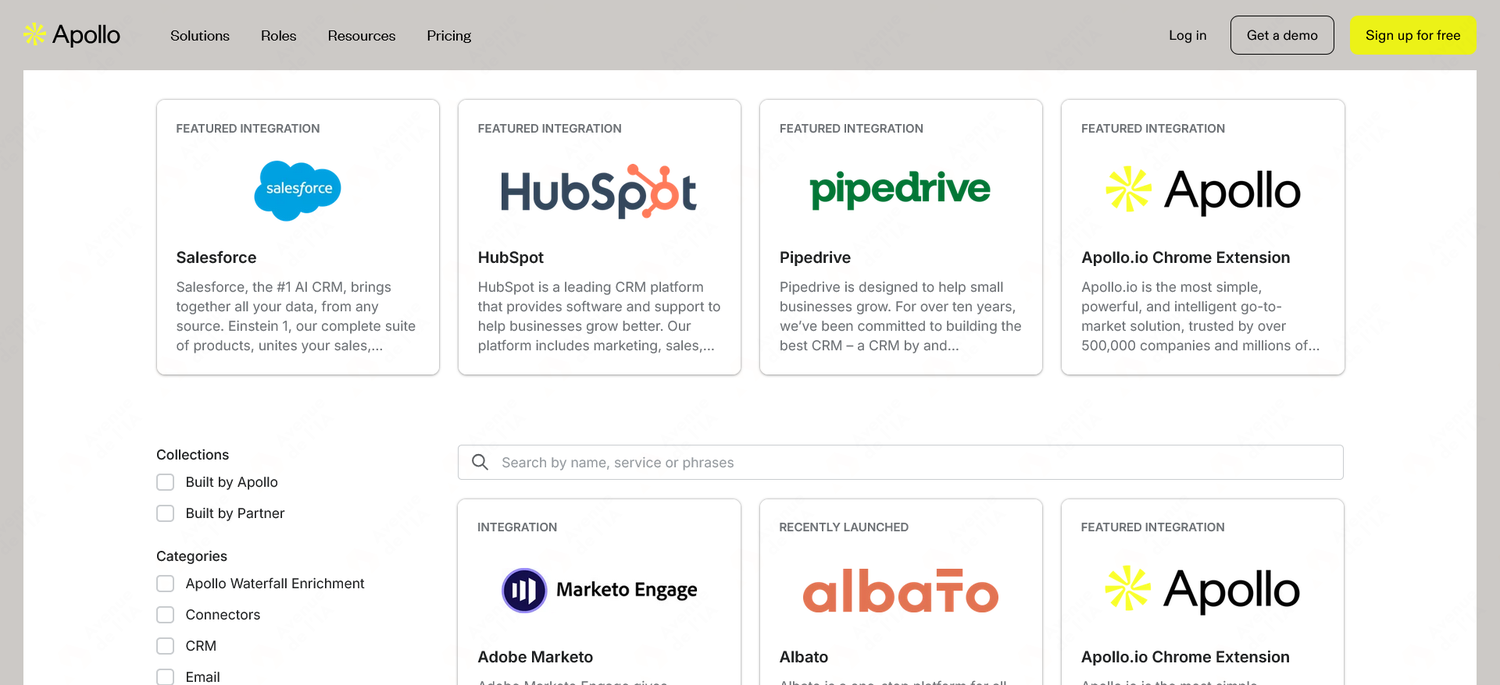
Task: Click the Sign up for free button
Action: pyautogui.click(x=1412, y=35)
